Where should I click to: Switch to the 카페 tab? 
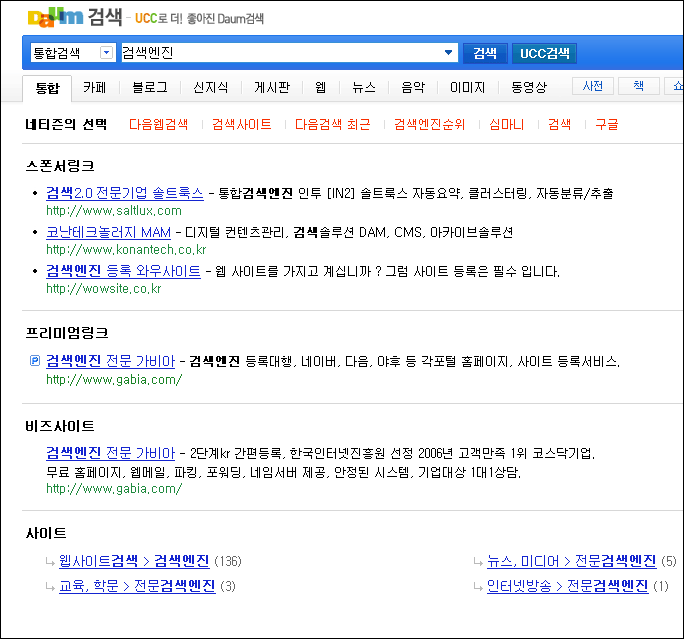(x=95, y=87)
